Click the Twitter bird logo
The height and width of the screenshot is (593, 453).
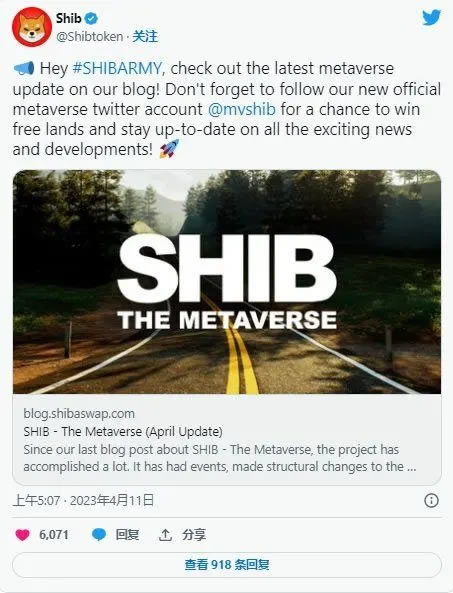point(431,17)
